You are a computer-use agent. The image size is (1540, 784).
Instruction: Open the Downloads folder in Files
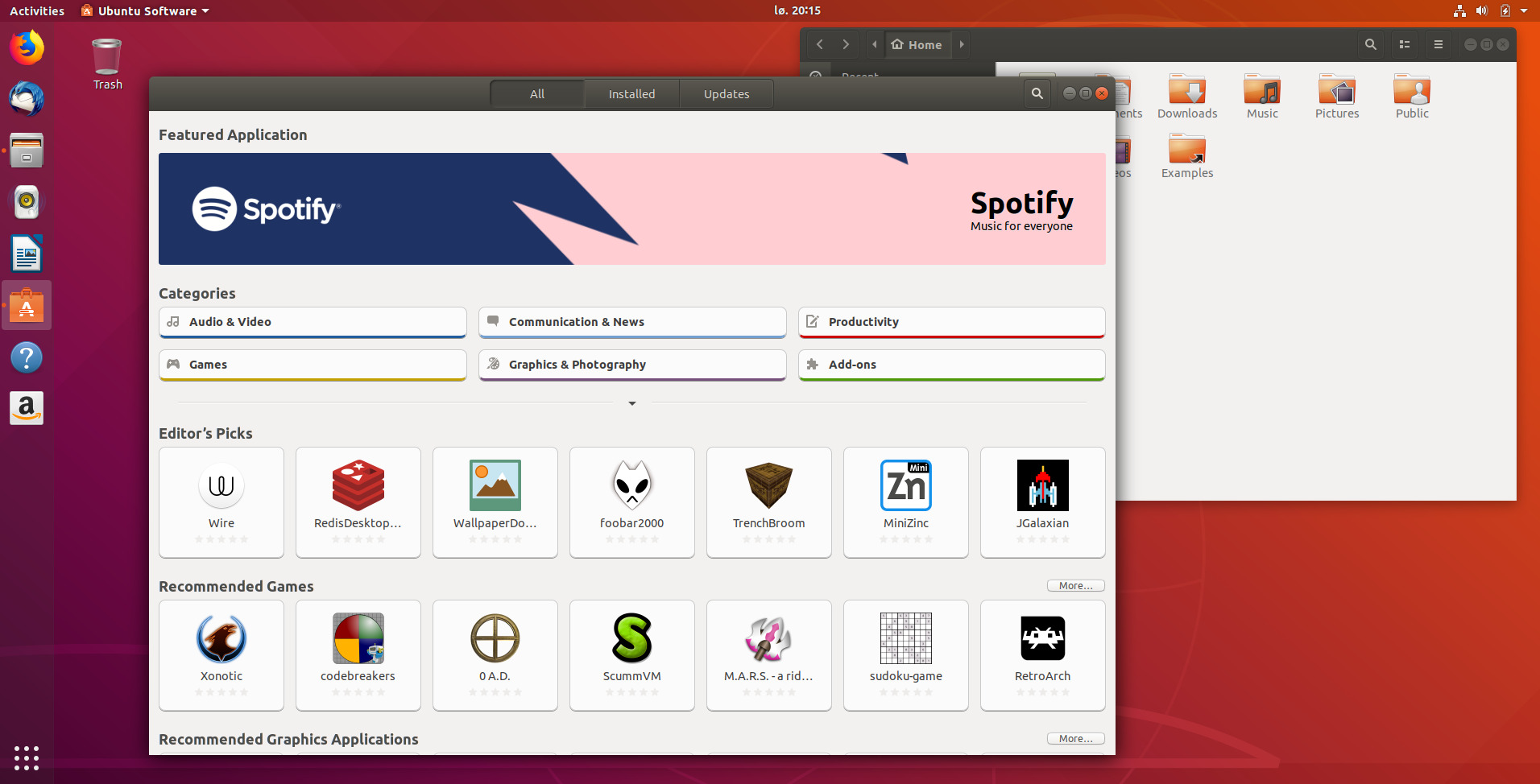[x=1187, y=97]
